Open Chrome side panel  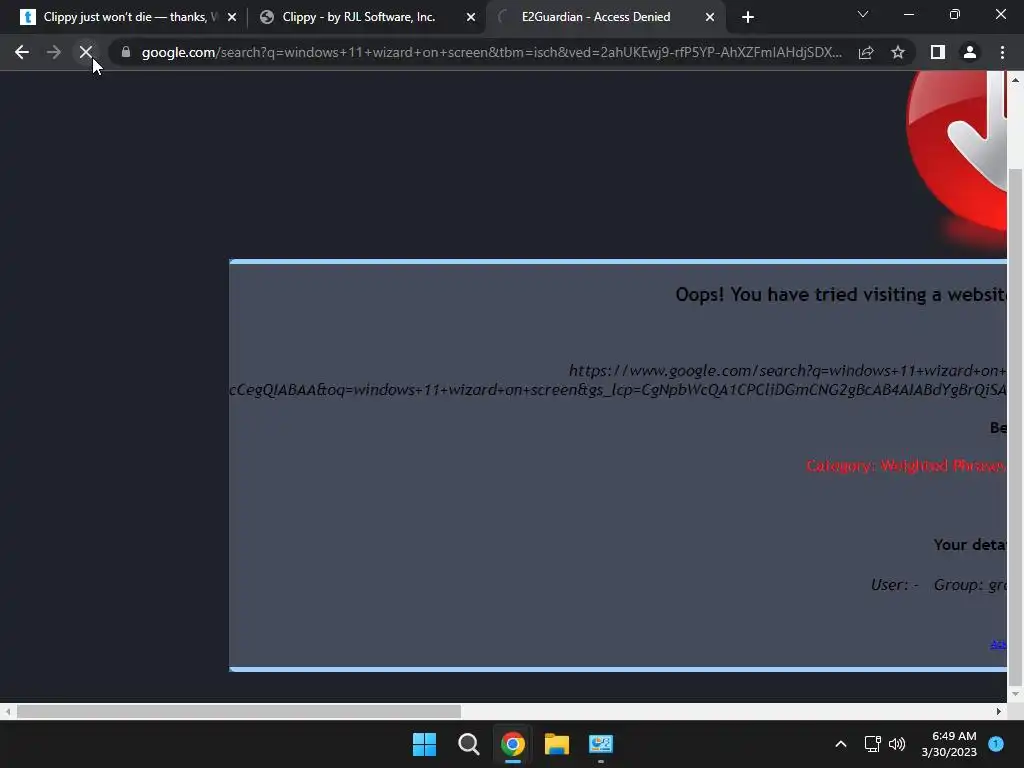pyautogui.click(x=938, y=52)
